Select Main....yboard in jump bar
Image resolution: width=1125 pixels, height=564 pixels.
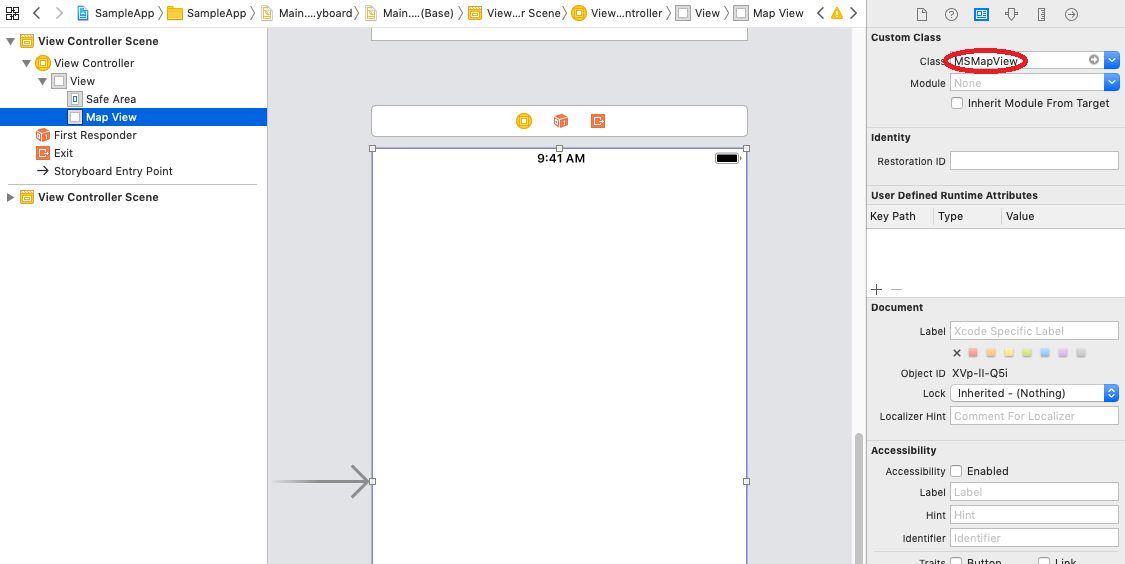coord(307,13)
